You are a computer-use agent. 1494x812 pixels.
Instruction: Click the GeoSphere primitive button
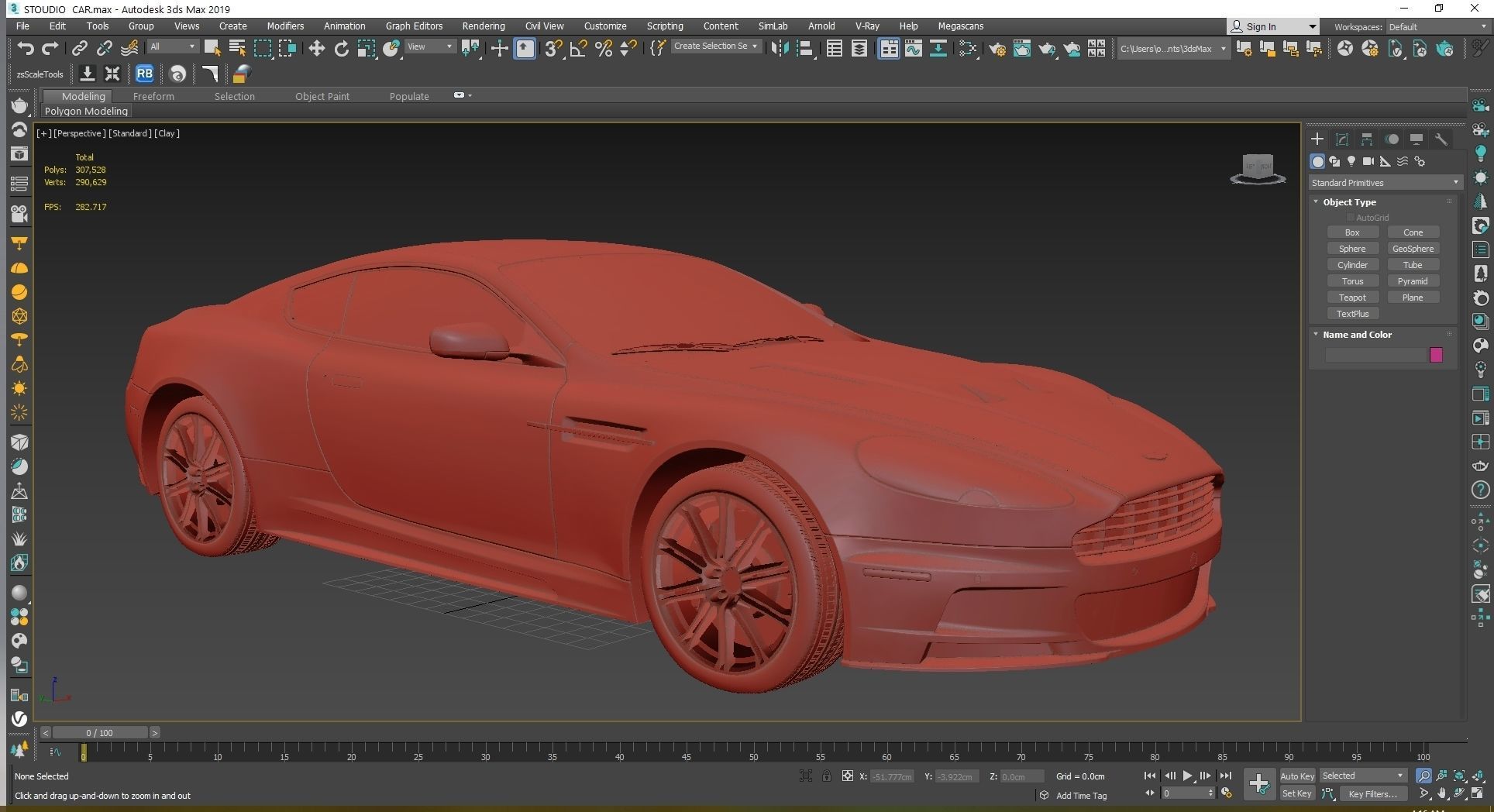[x=1413, y=249]
